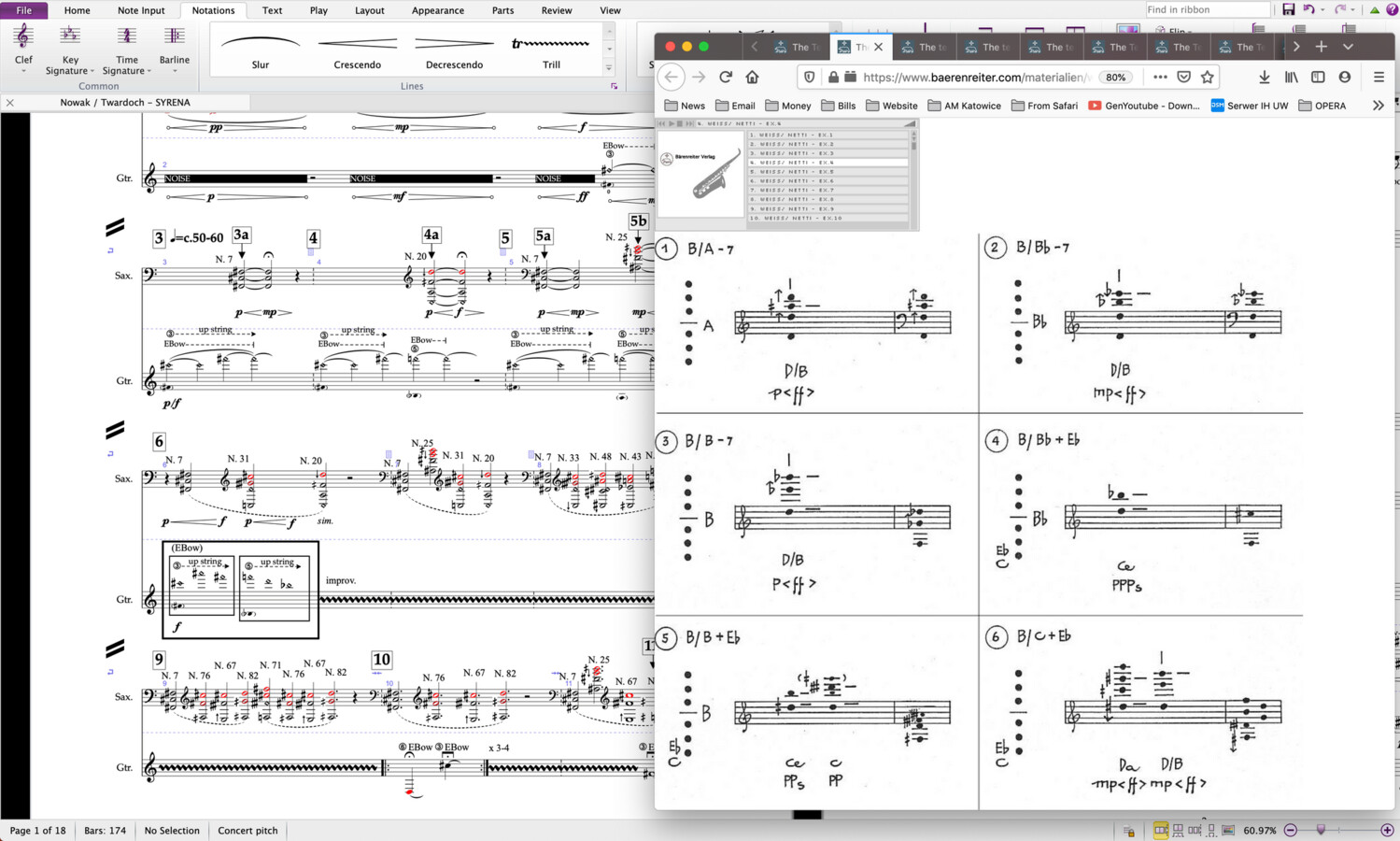Select the Trill line
The width and height of the screenshot is (1400, 841).
[x=551, y=50]
